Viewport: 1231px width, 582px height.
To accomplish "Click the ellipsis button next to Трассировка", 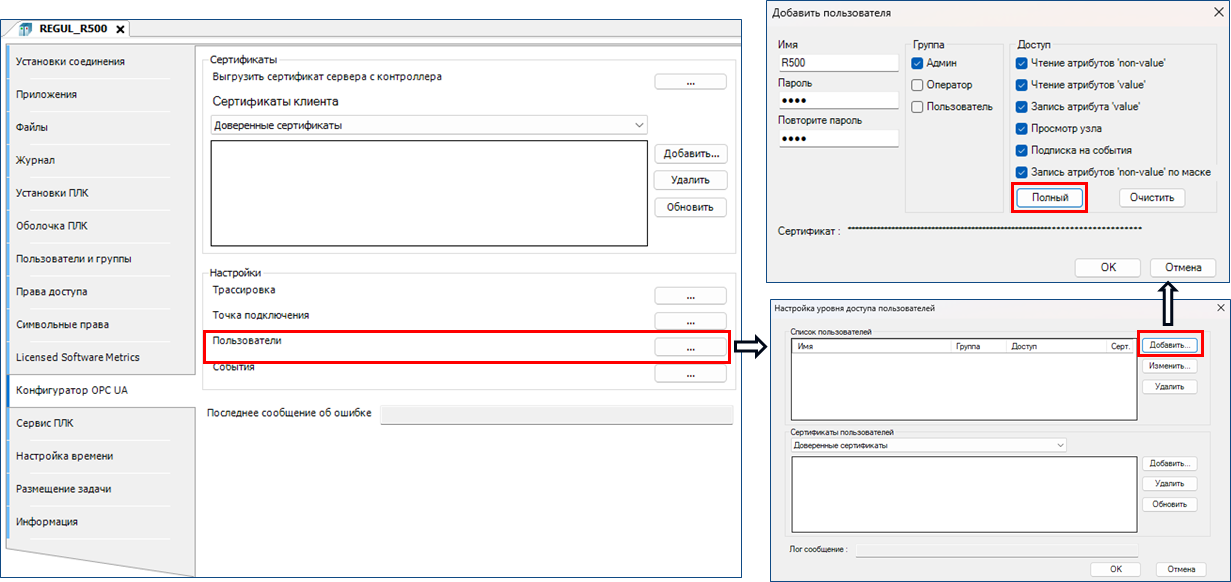I will (690, 296).
